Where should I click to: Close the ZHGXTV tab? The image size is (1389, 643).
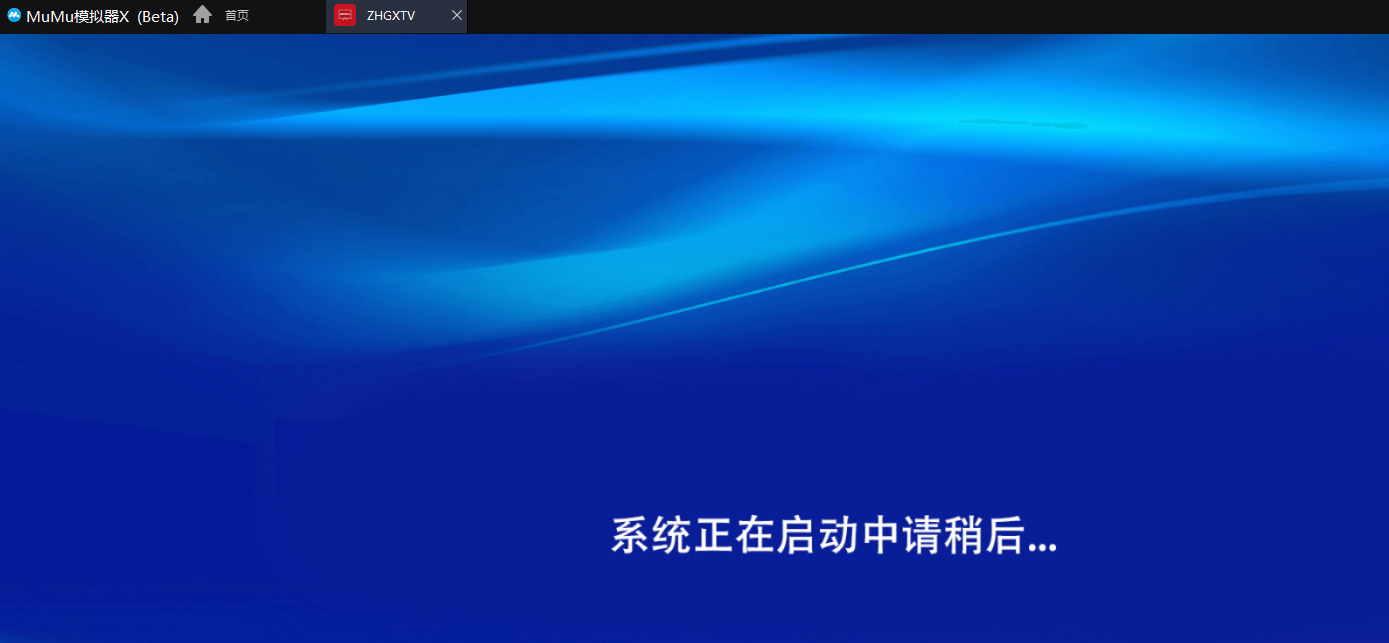point(457,15)
